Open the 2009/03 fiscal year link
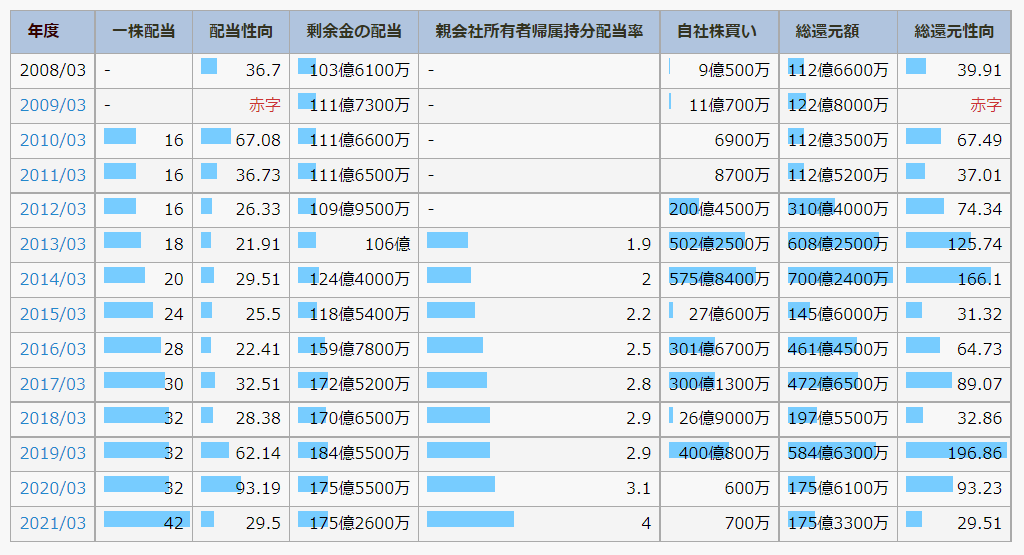This screenshot has width=1024, height=555. [53, 105]
